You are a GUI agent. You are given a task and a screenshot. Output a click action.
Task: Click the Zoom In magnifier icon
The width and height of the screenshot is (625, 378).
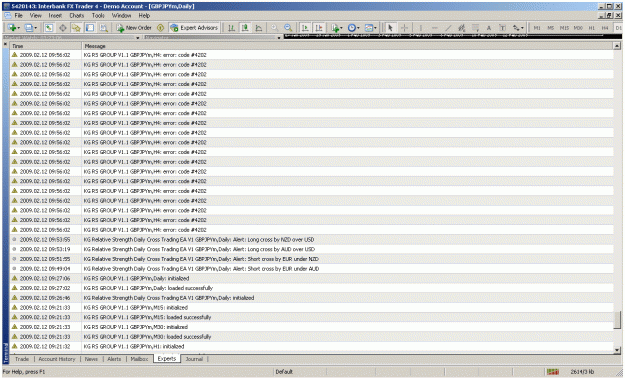point(274,28)
